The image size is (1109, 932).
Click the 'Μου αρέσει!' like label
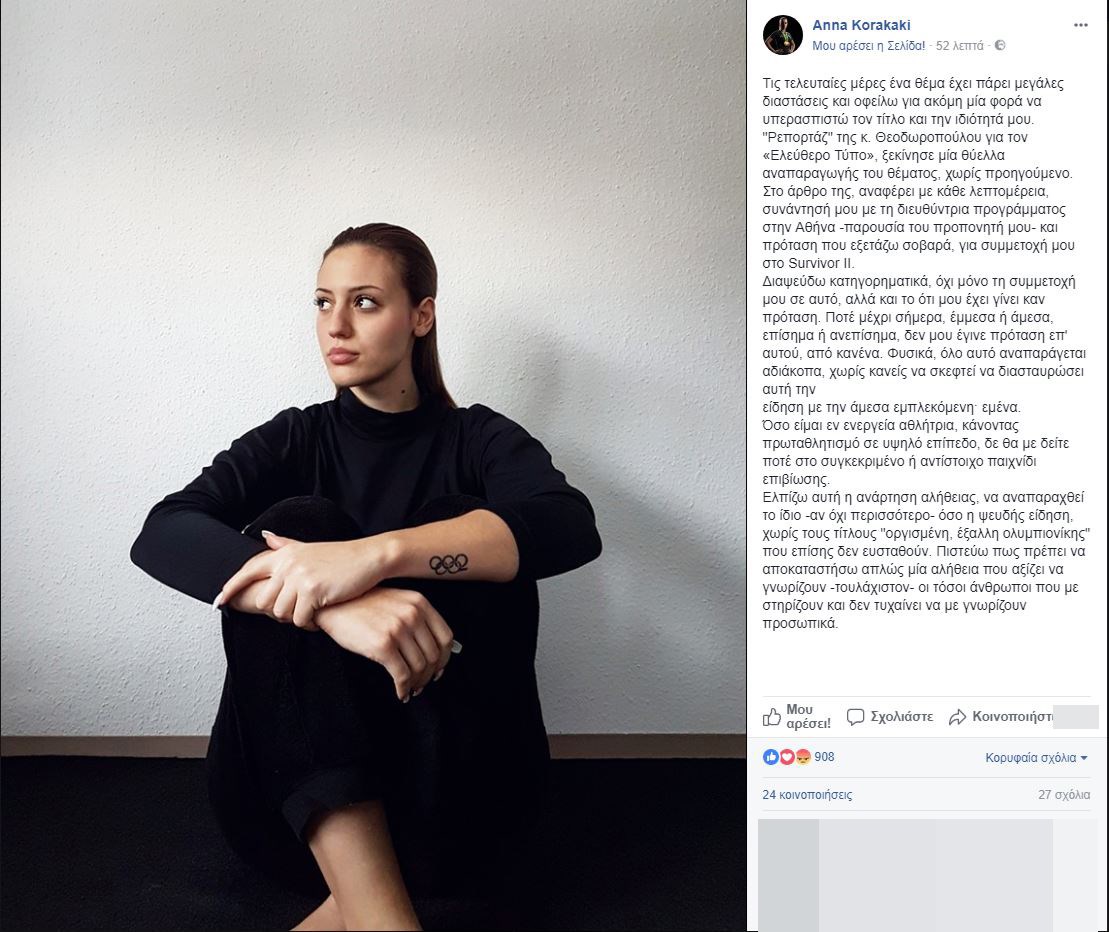808,716
